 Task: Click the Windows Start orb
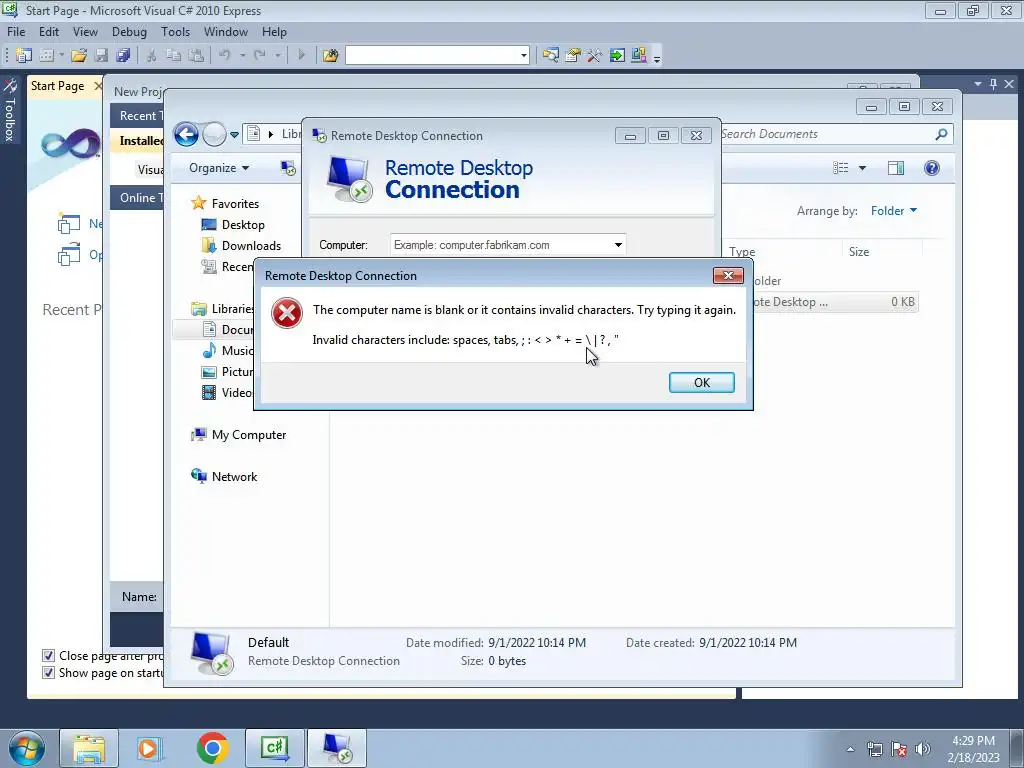pyautogui.click(x=27, y=748)
